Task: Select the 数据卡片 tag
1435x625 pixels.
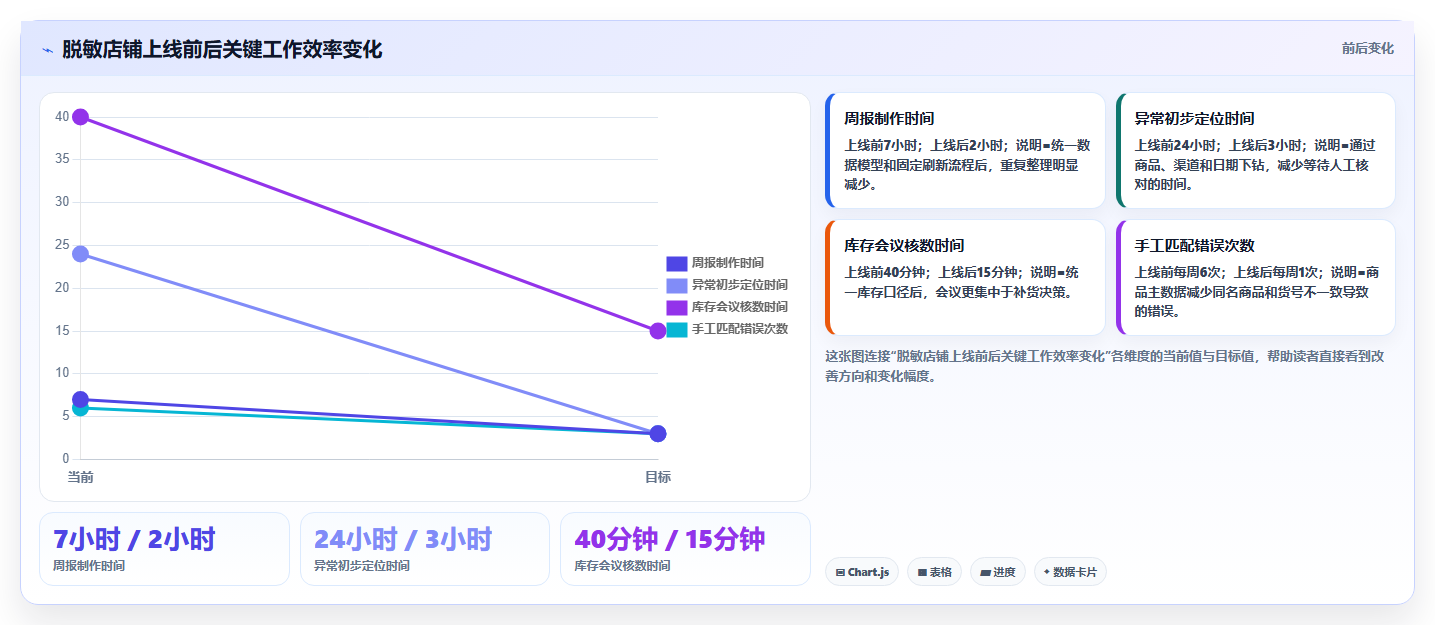Action: click(x=1070, y=572)
